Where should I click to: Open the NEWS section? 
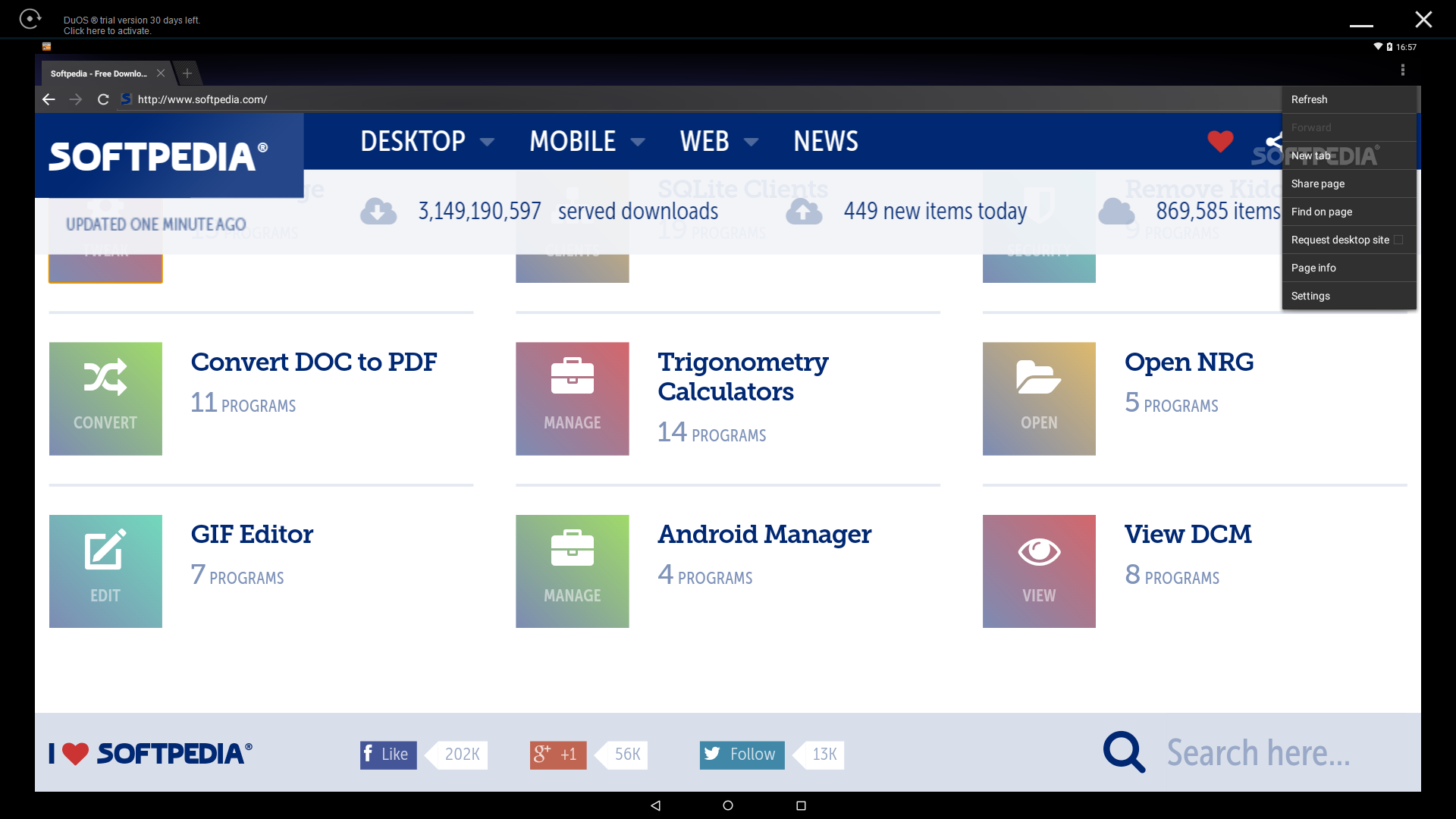tap(826, 141)
